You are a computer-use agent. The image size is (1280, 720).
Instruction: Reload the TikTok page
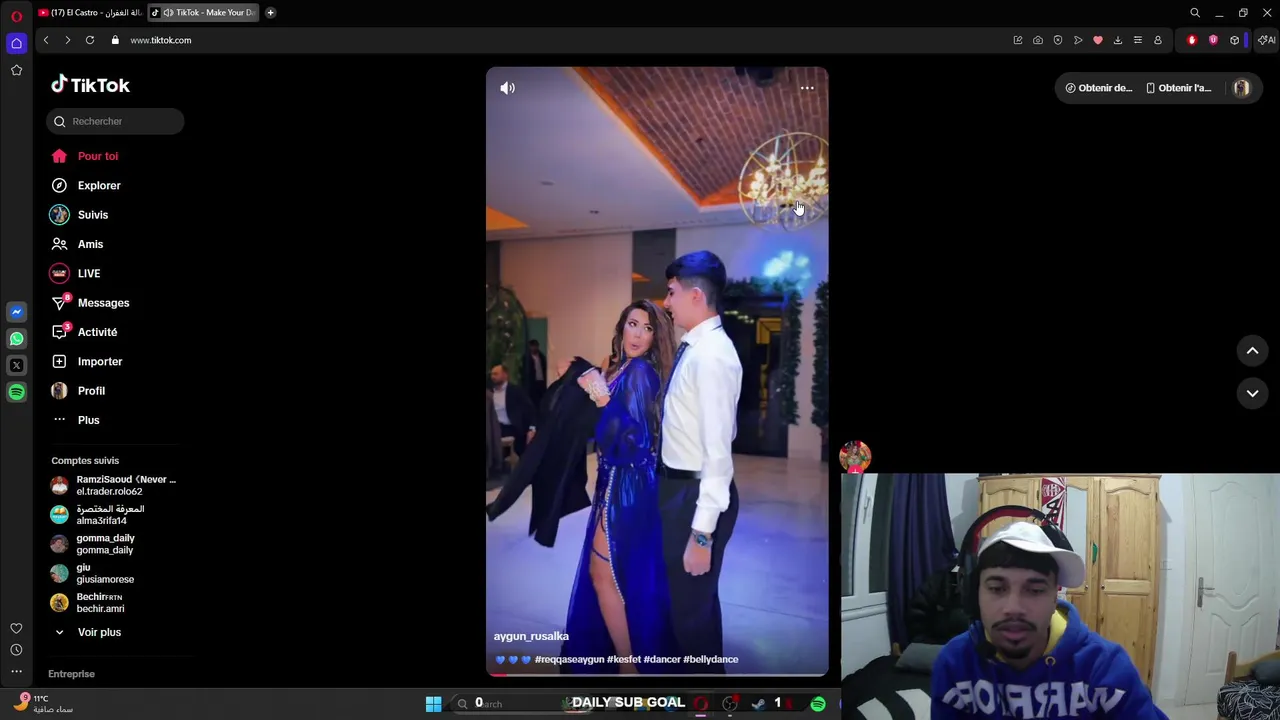coord(90,40)
